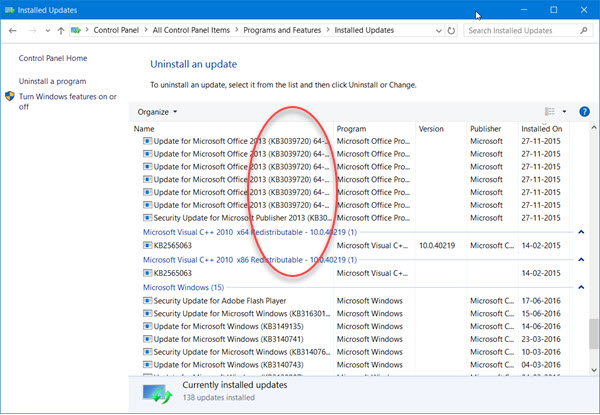Click Microsoft Visual C++ 2010 x86 group header
Screen dimensions: 600x415
[x=250, y=260]
